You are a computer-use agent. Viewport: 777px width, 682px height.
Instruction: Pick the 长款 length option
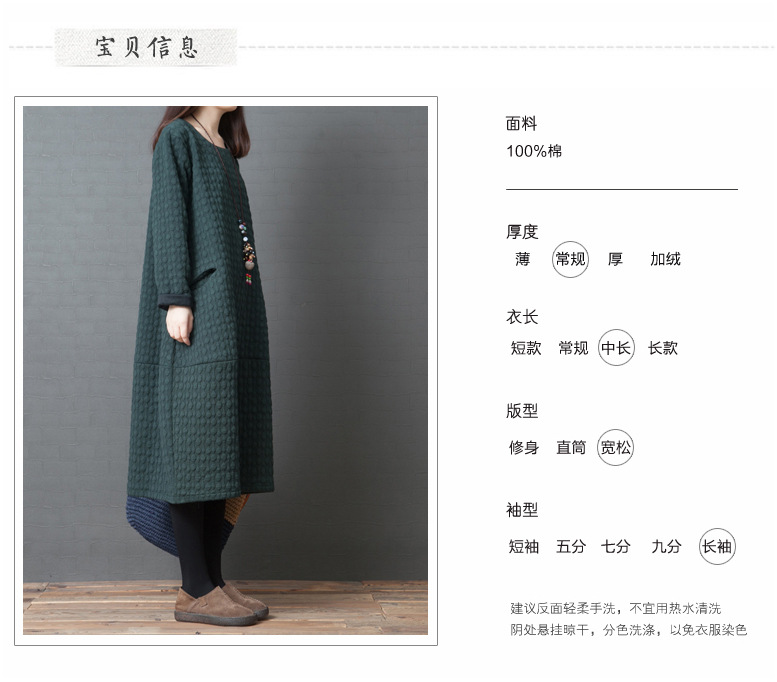click(663, 348)
